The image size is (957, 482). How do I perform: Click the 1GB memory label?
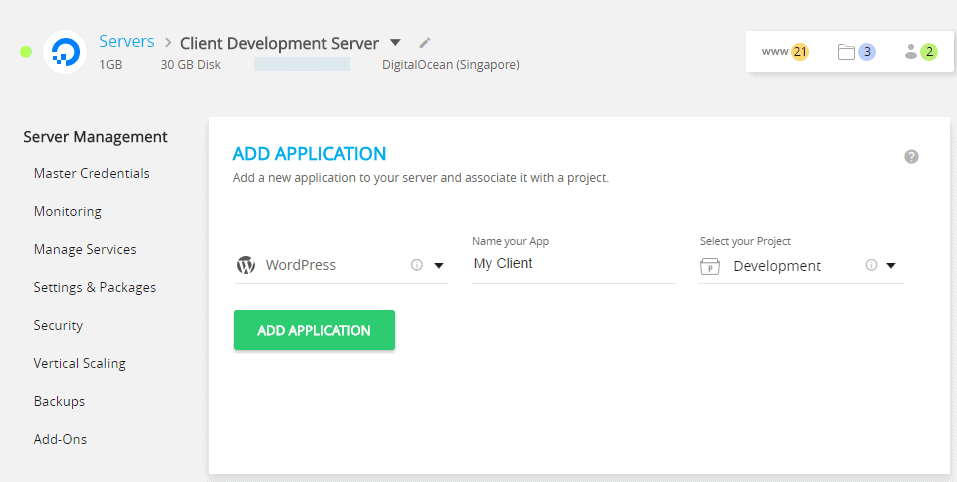(110, 64)
